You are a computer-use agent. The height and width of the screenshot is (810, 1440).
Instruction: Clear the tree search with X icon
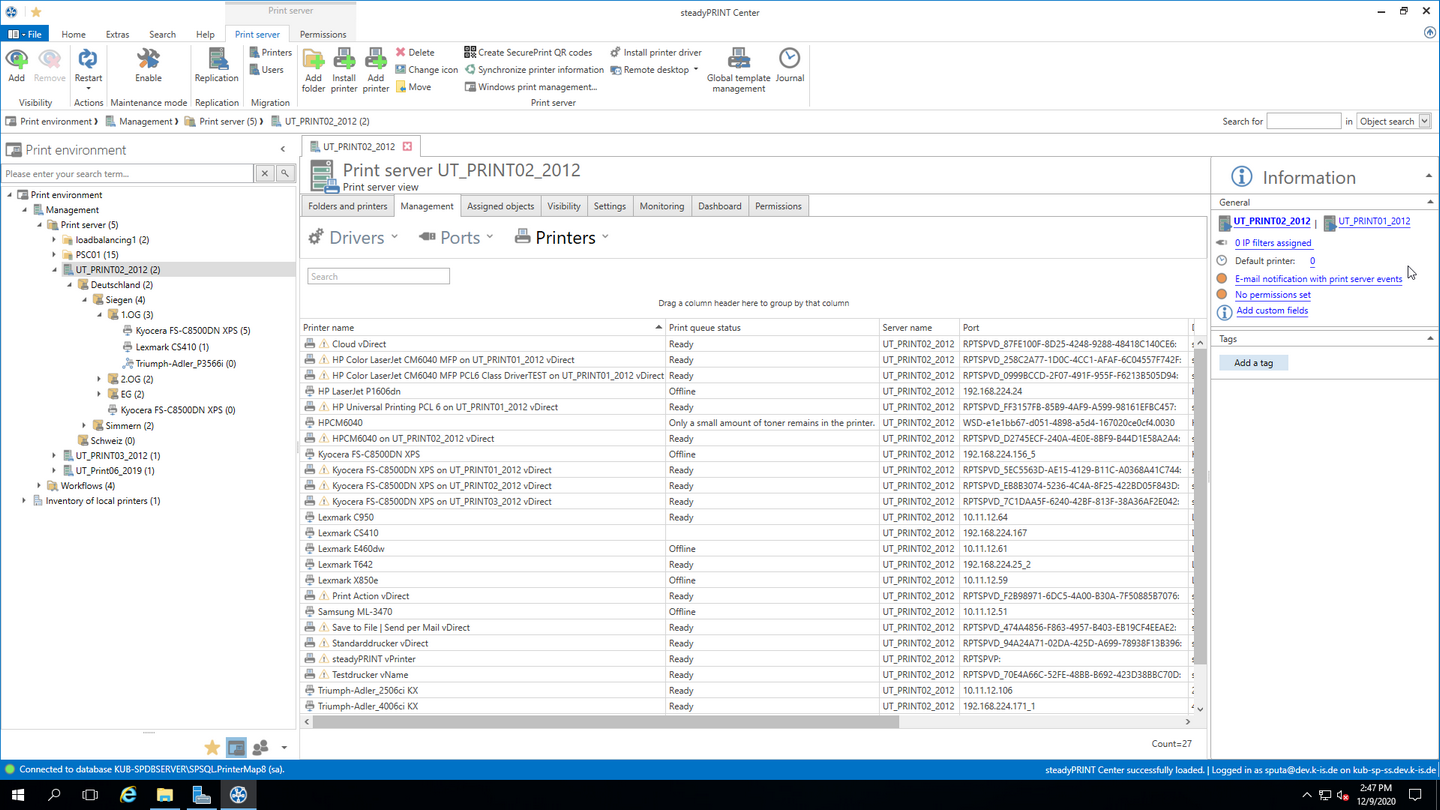265,174
